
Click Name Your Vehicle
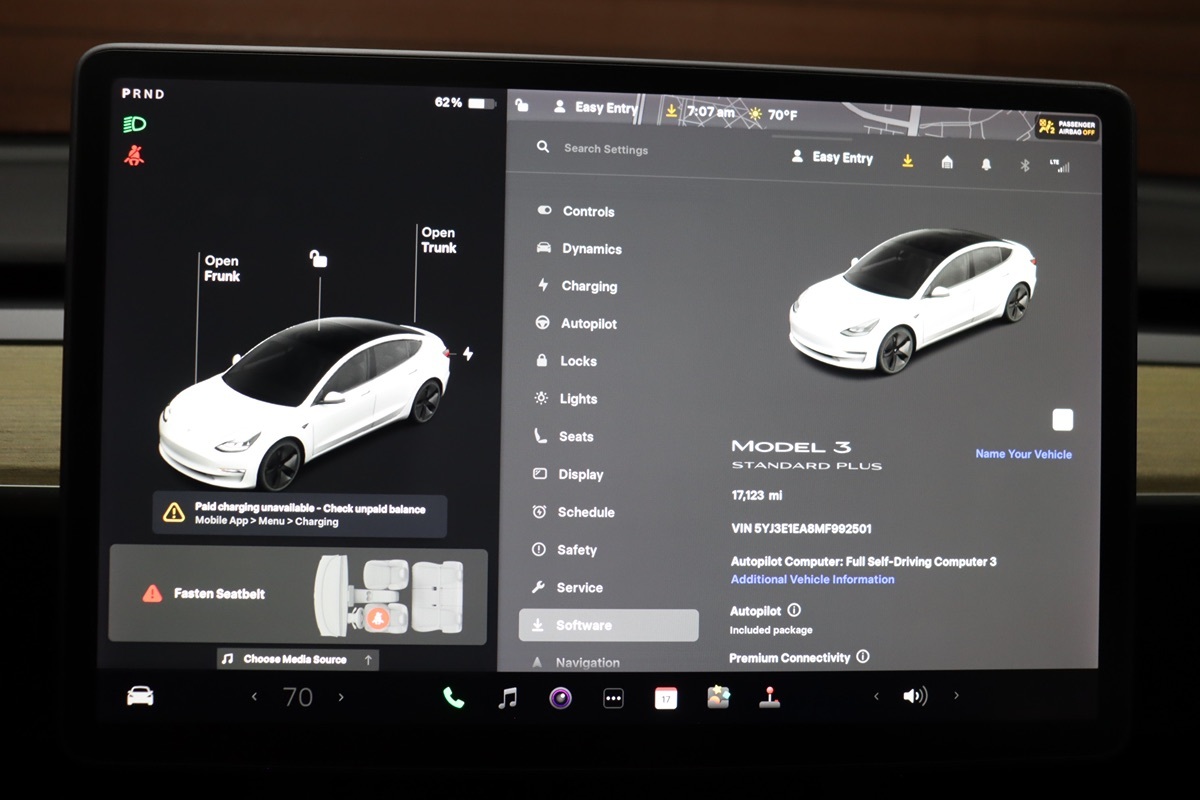pyautogui.click(x=1023, y=454)
